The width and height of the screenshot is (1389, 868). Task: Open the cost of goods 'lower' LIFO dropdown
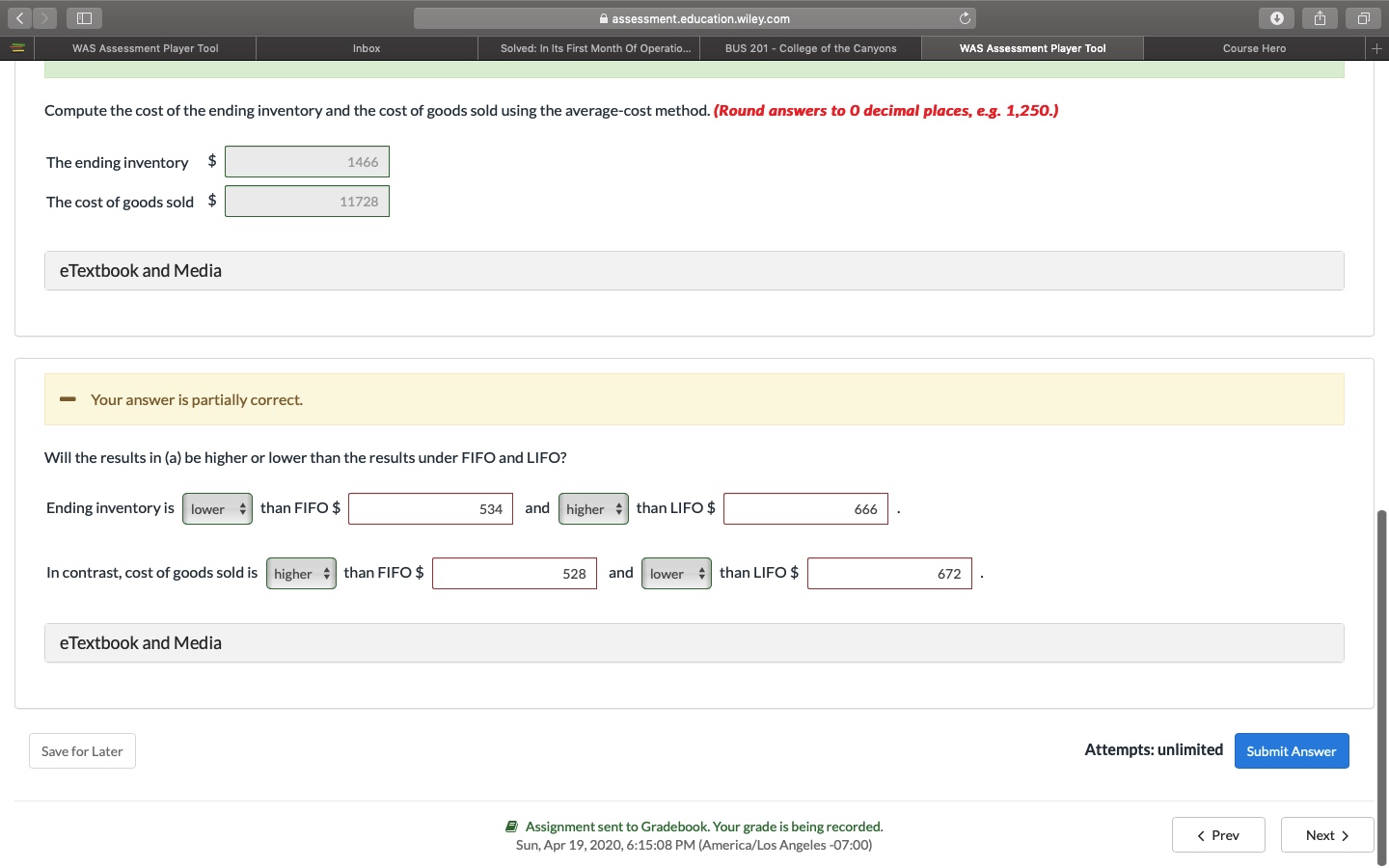(x=676, y=574)
